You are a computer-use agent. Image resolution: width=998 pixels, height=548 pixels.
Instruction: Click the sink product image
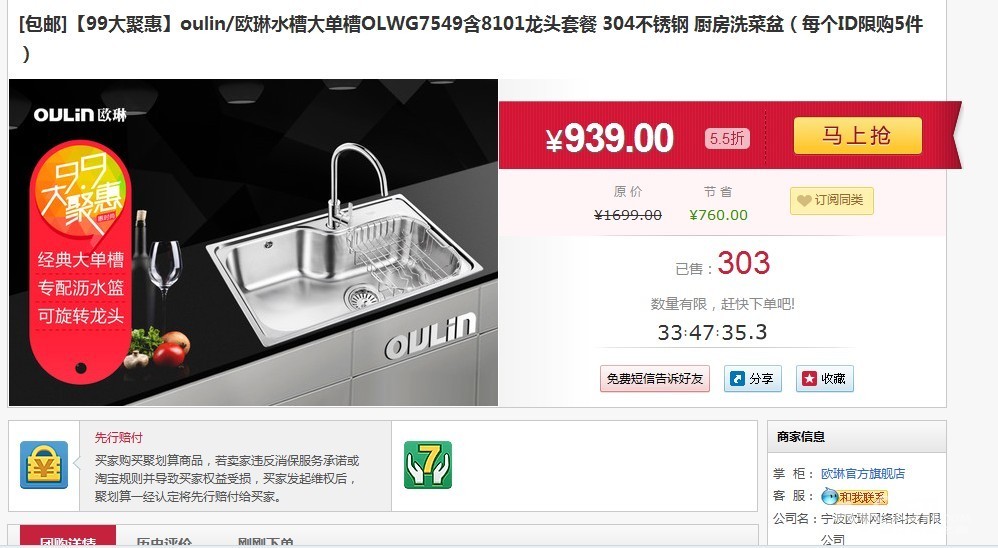click(x=253, y=242)
